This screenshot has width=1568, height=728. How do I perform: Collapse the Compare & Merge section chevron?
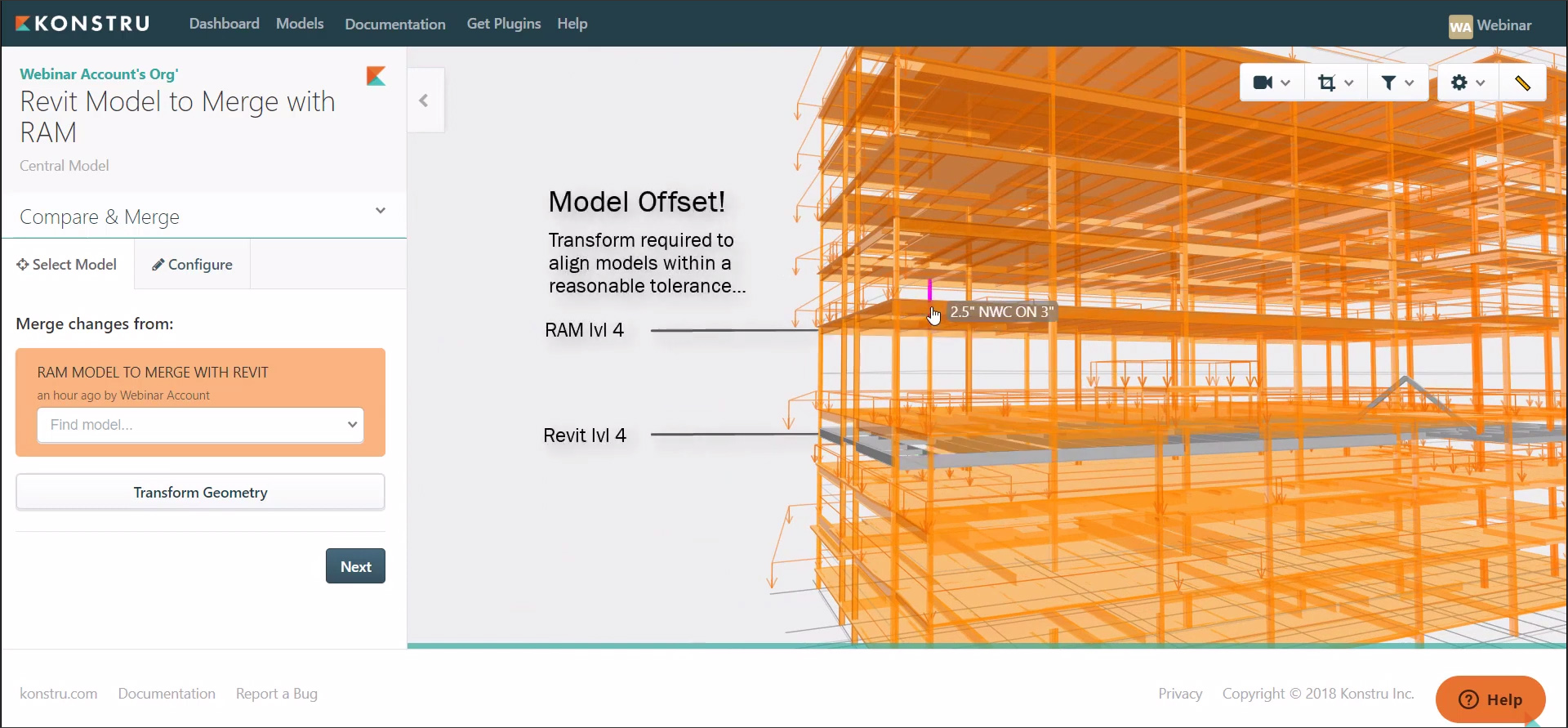(x=381, y=211)
